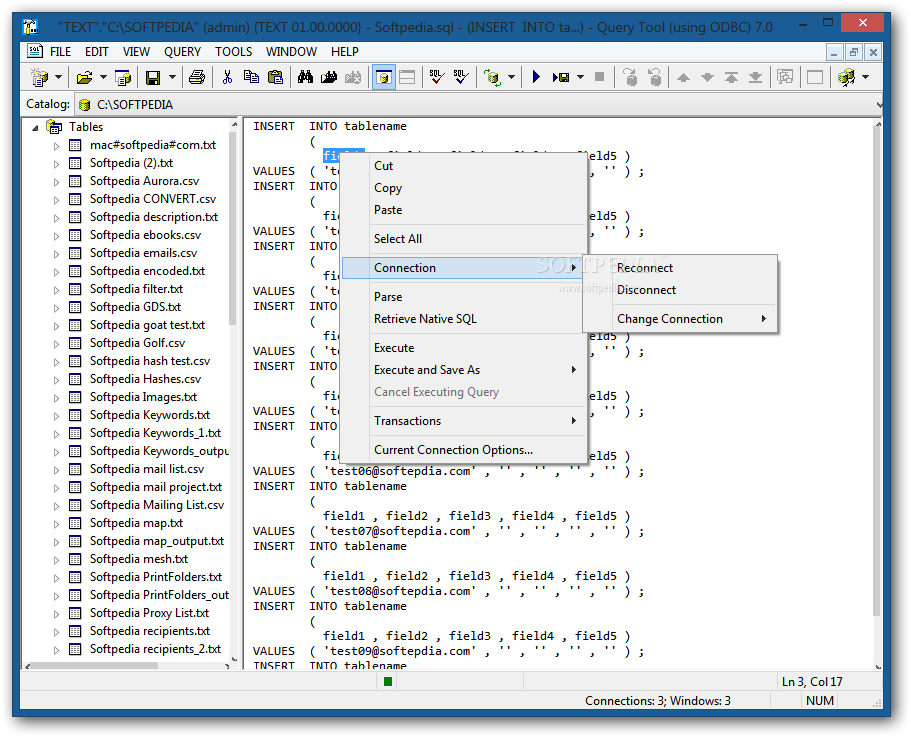This screenshot has height=737, width=911.
Task: Toggle the split results pane icon
Action: (x=407, y=77)
